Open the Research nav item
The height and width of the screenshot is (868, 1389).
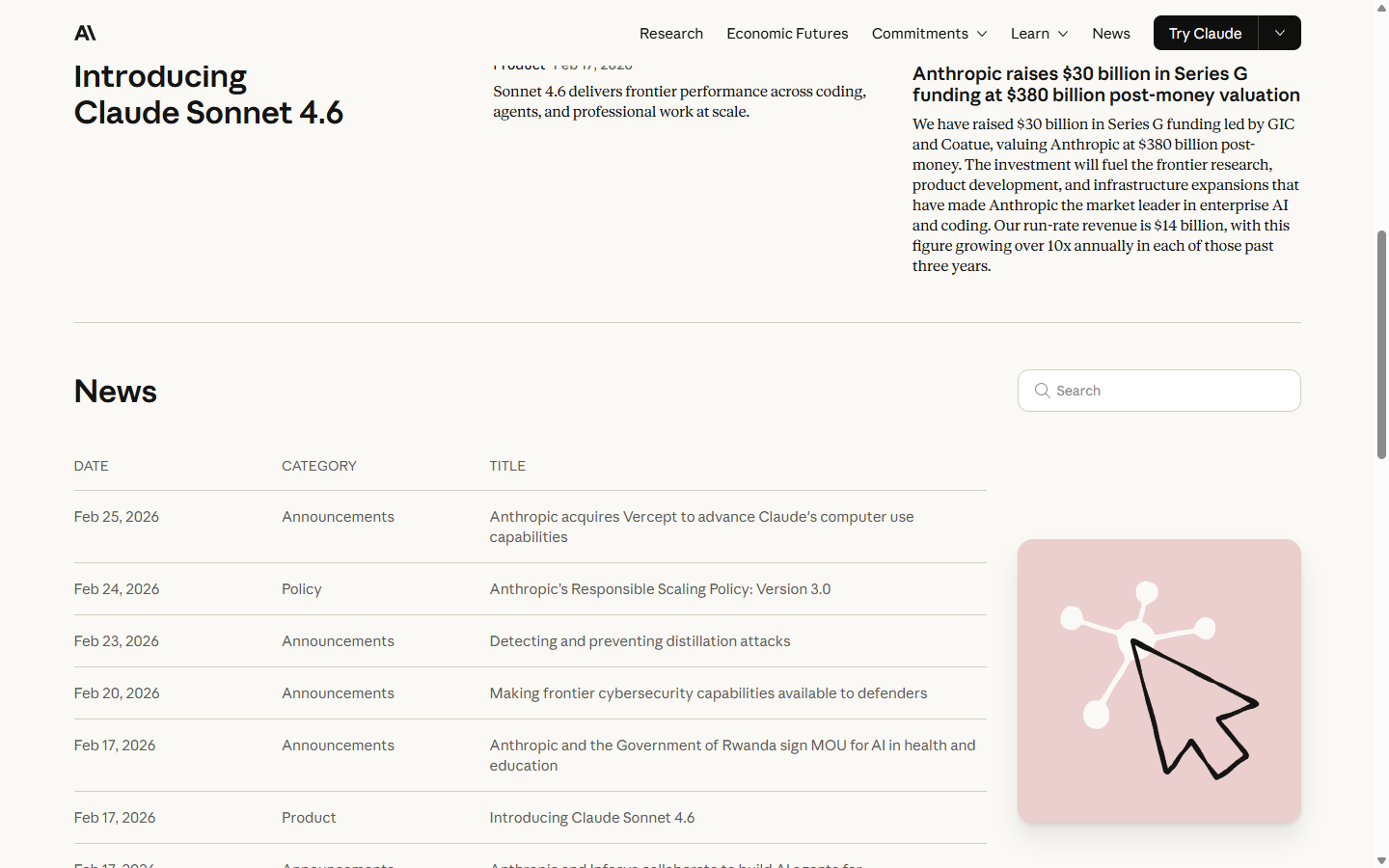(x=670, y=33)
